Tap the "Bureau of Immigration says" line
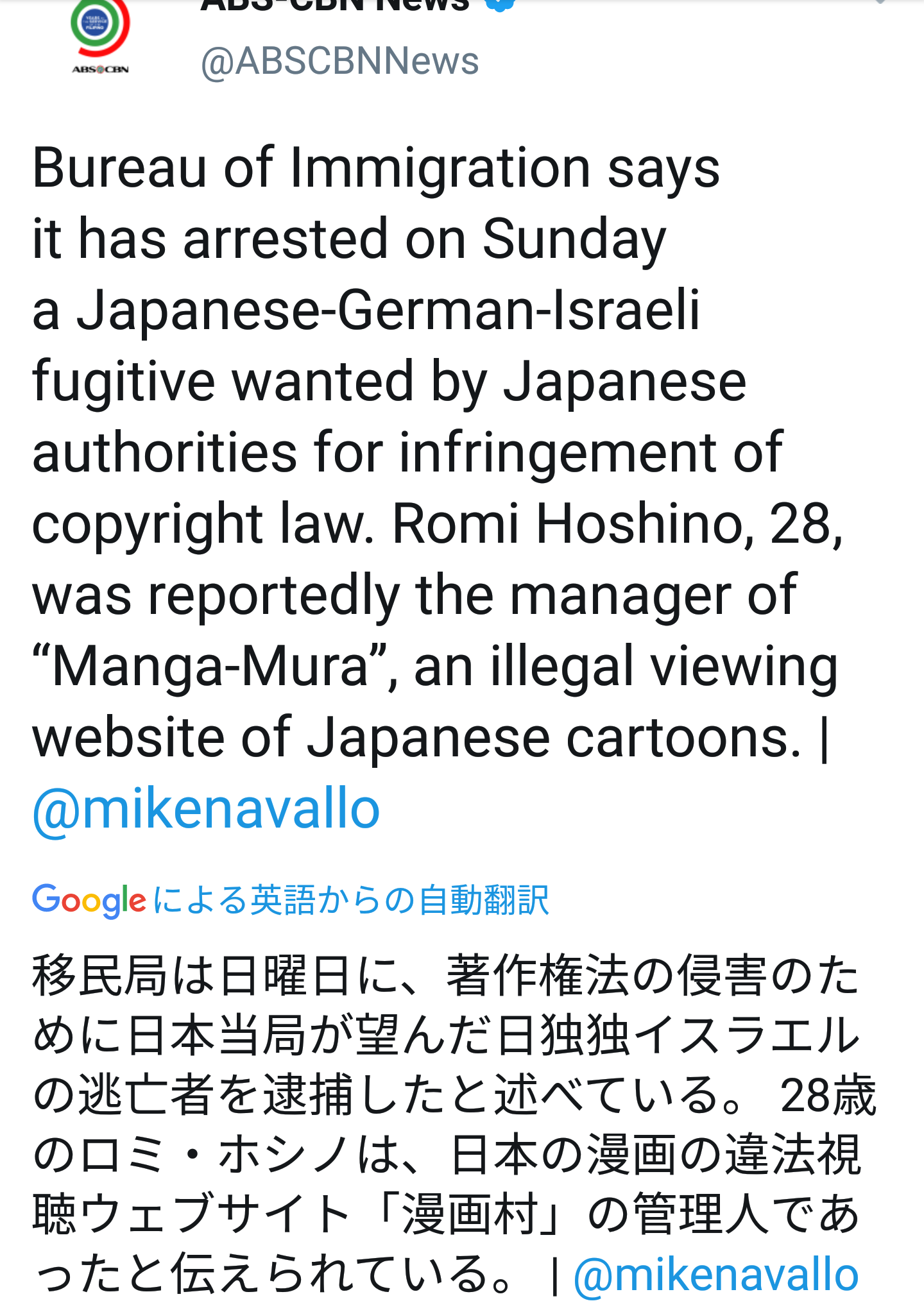The image size is (924, 1310). pyautogui.click(x=375, y=168)
